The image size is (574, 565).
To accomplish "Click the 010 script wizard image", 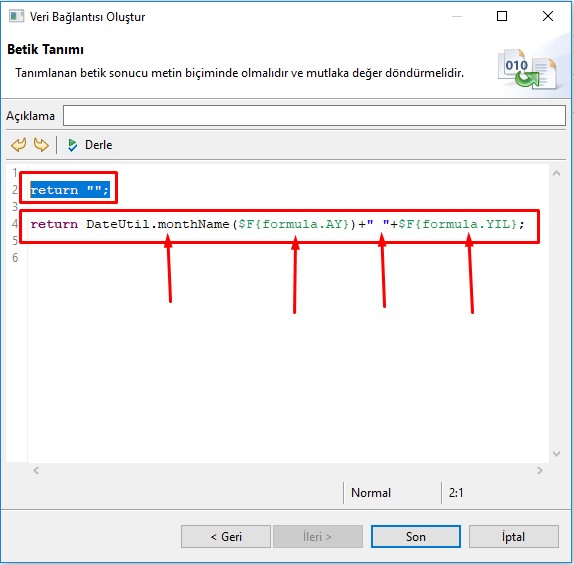I will 528,69.
